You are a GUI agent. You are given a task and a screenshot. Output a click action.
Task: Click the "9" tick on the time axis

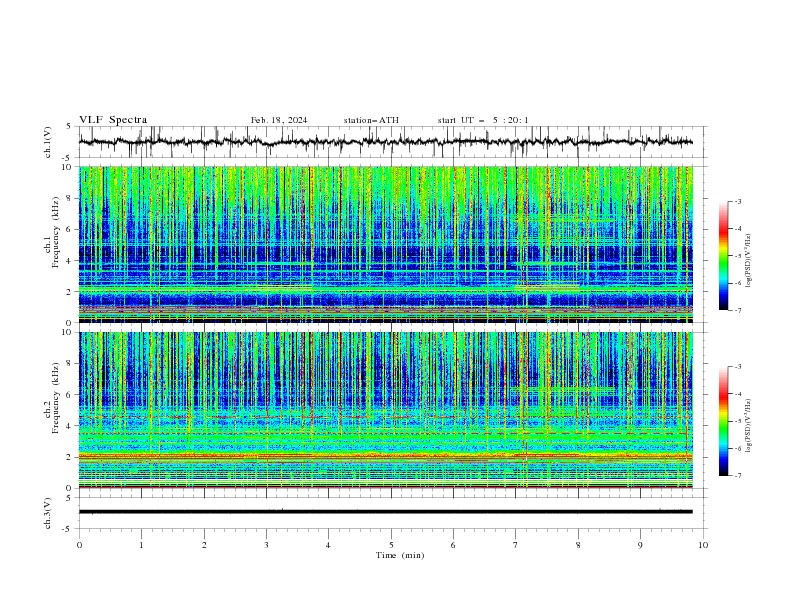[x=640, y=545]
